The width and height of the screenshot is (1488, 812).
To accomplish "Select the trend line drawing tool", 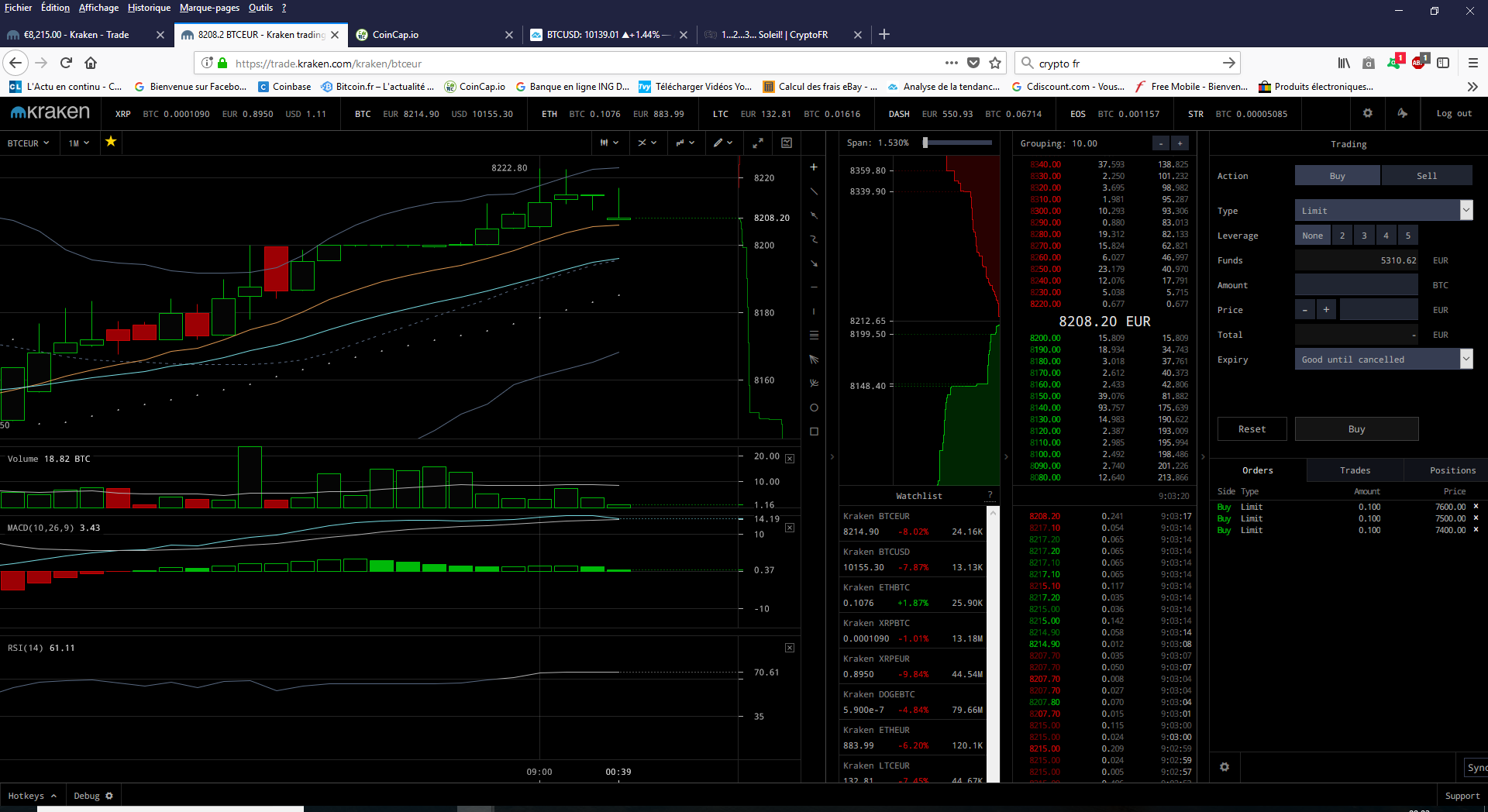I will pos(814,191).
